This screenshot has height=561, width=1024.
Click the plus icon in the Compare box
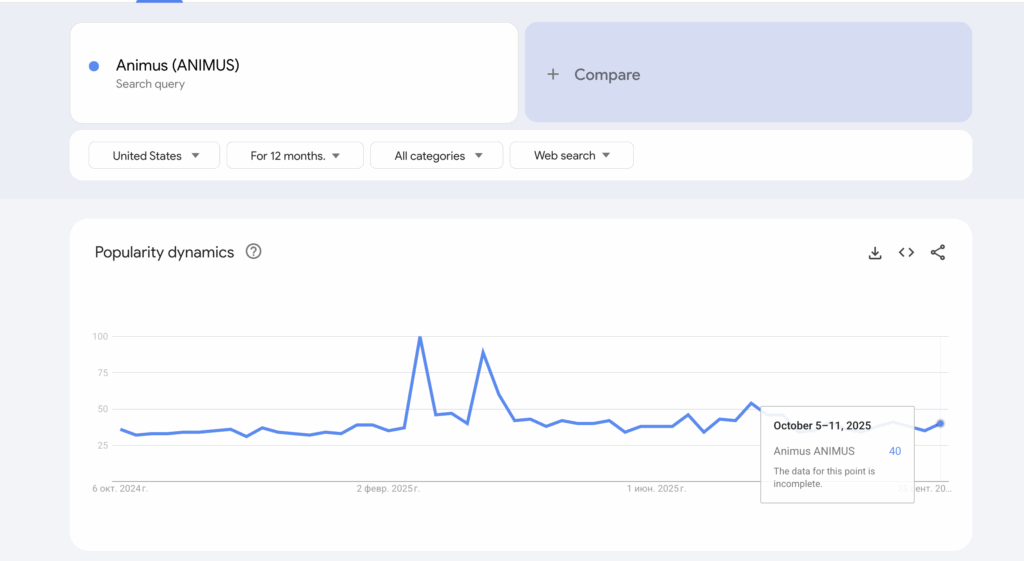coord(553,74)
